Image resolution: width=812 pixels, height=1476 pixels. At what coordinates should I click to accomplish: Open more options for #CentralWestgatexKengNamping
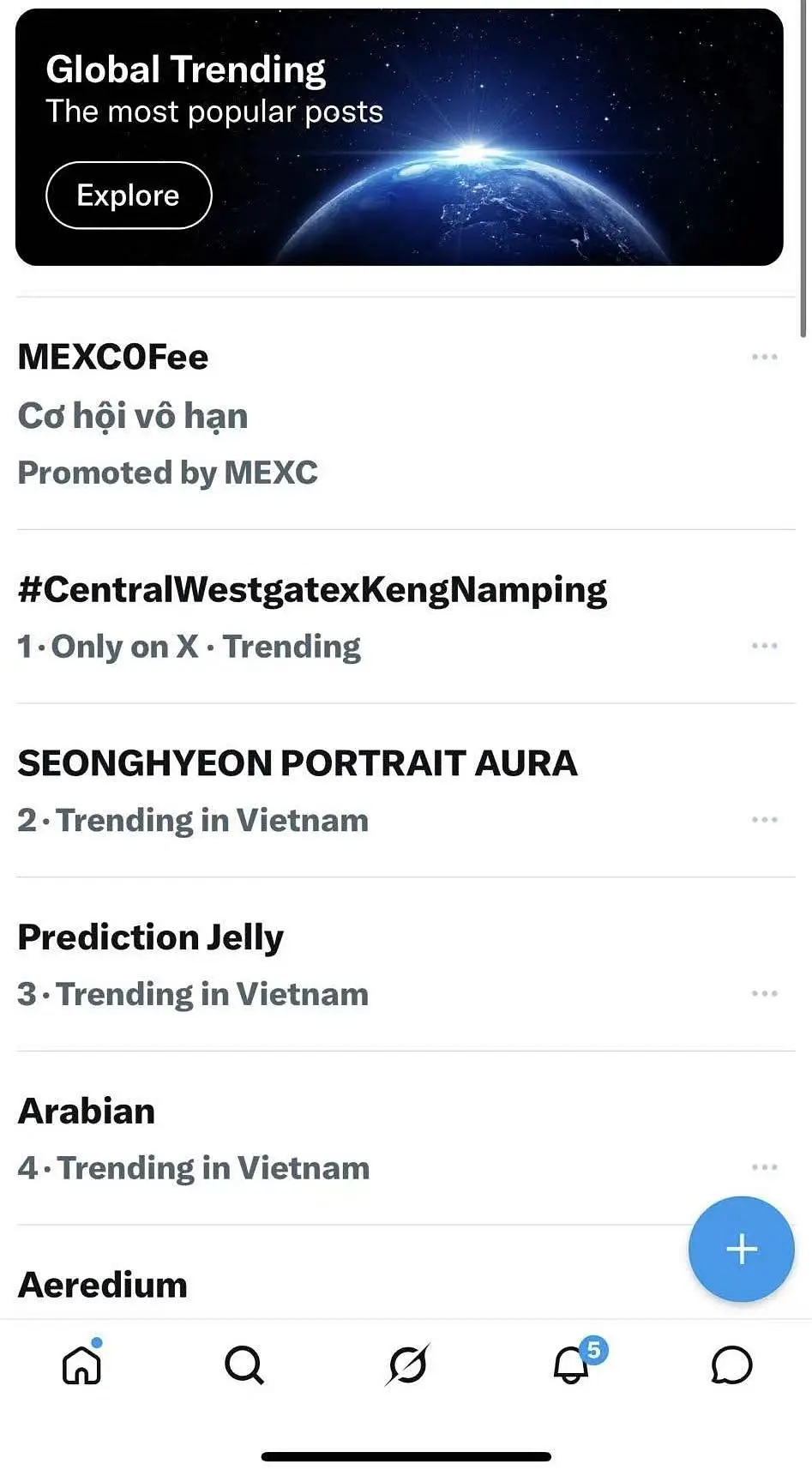tap(764, 646)
